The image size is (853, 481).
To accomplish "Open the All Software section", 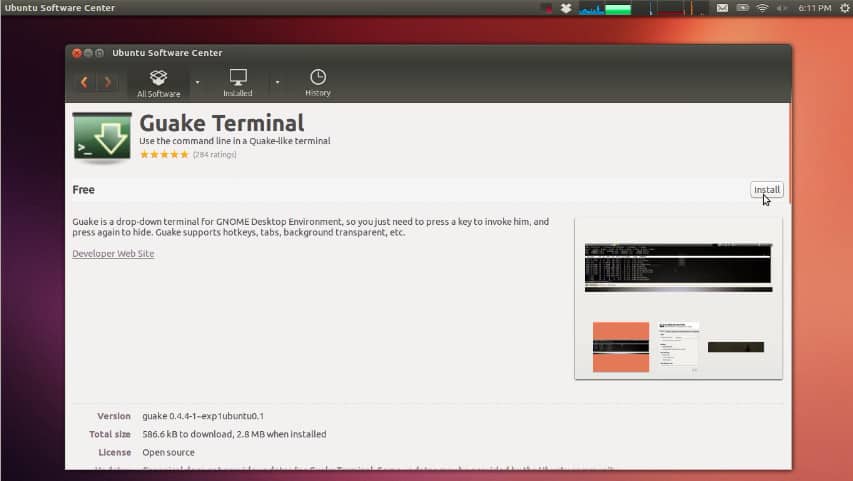I will [158, 83].
